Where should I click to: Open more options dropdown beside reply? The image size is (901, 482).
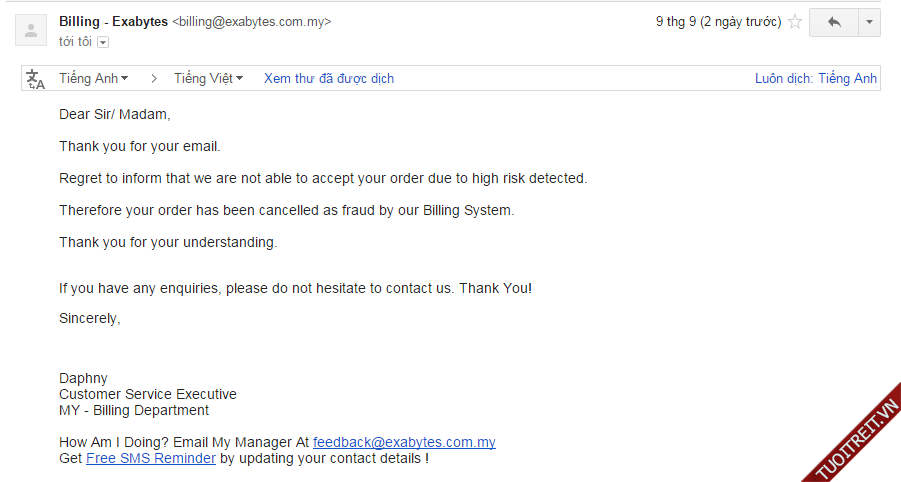pyautogui.click(x=869, y=22)
